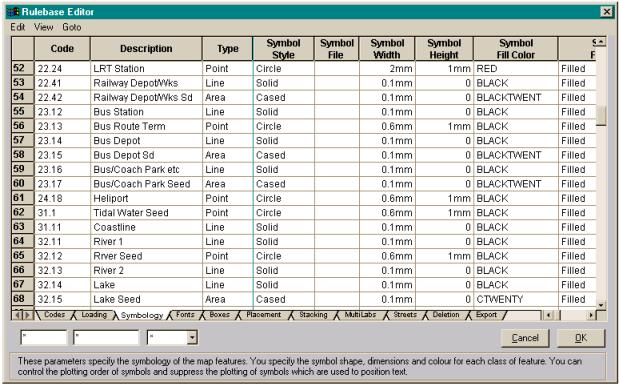Click the 'LRT Station' description cell
This screenshot has width=619, height=386.
146,69
